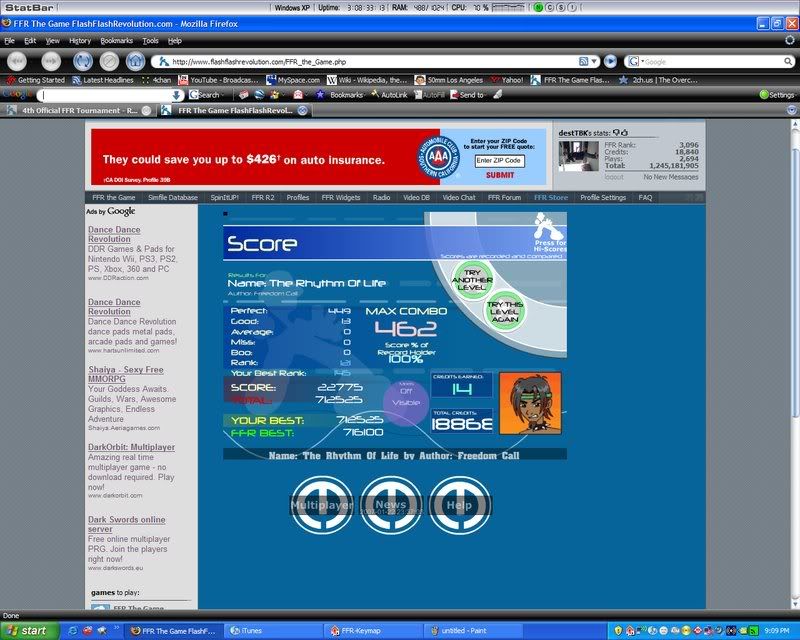Open the History menu

click(x=80, y=41)
